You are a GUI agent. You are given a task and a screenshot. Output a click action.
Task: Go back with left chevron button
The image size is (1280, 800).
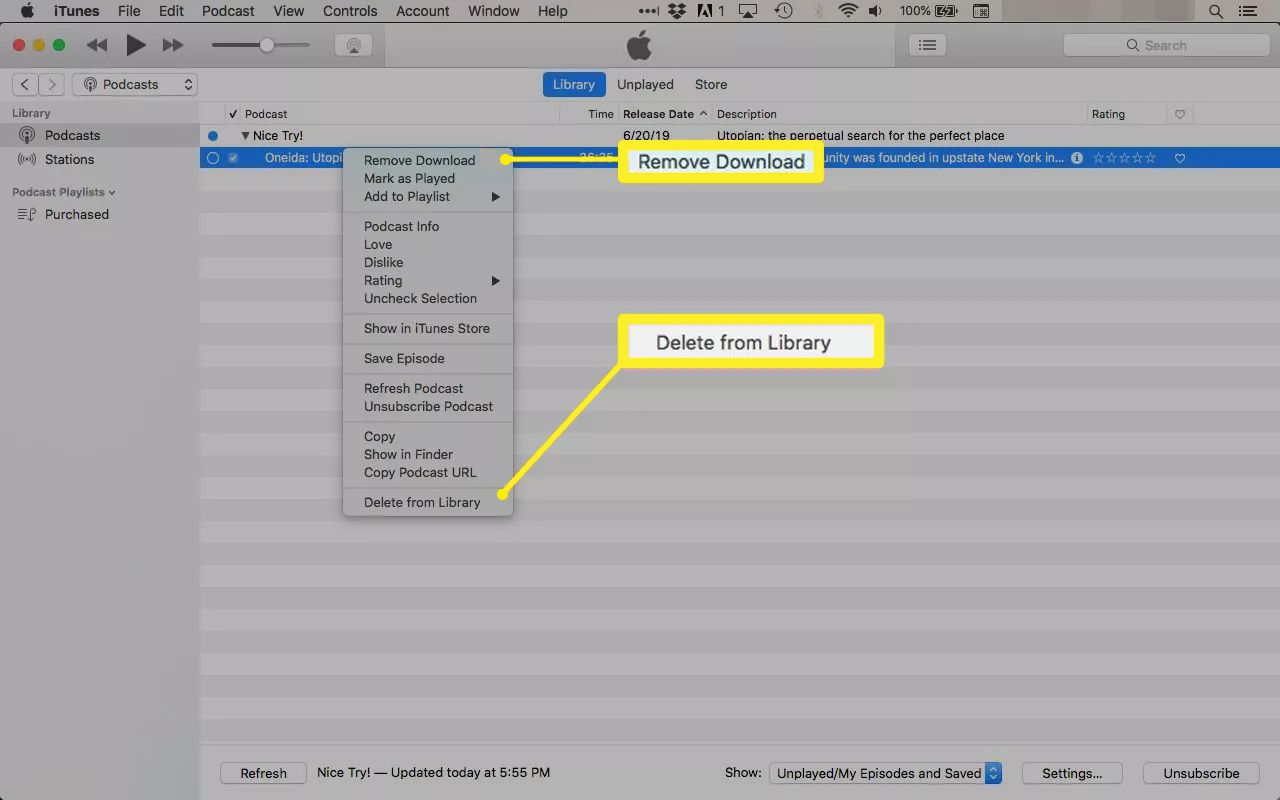point(25,84)
